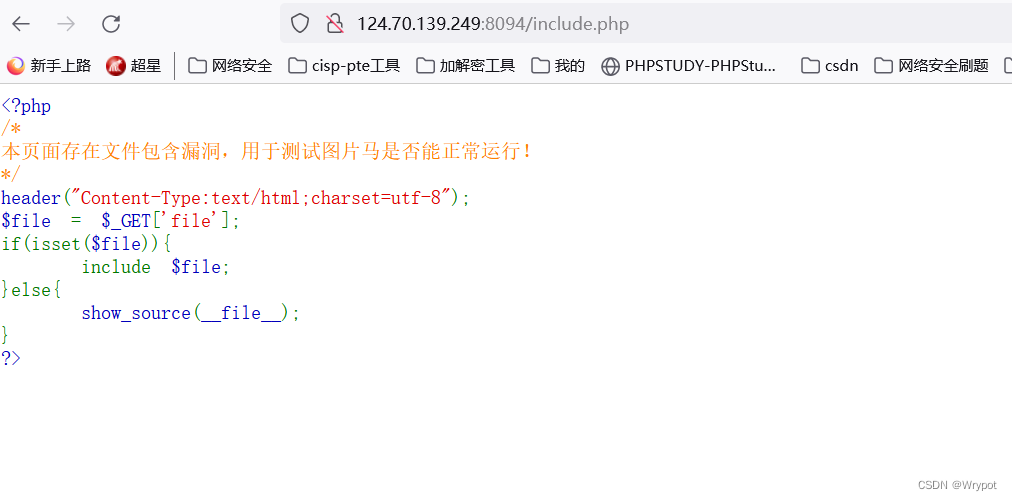Focus the address bar URL include.php

point(493,24)
